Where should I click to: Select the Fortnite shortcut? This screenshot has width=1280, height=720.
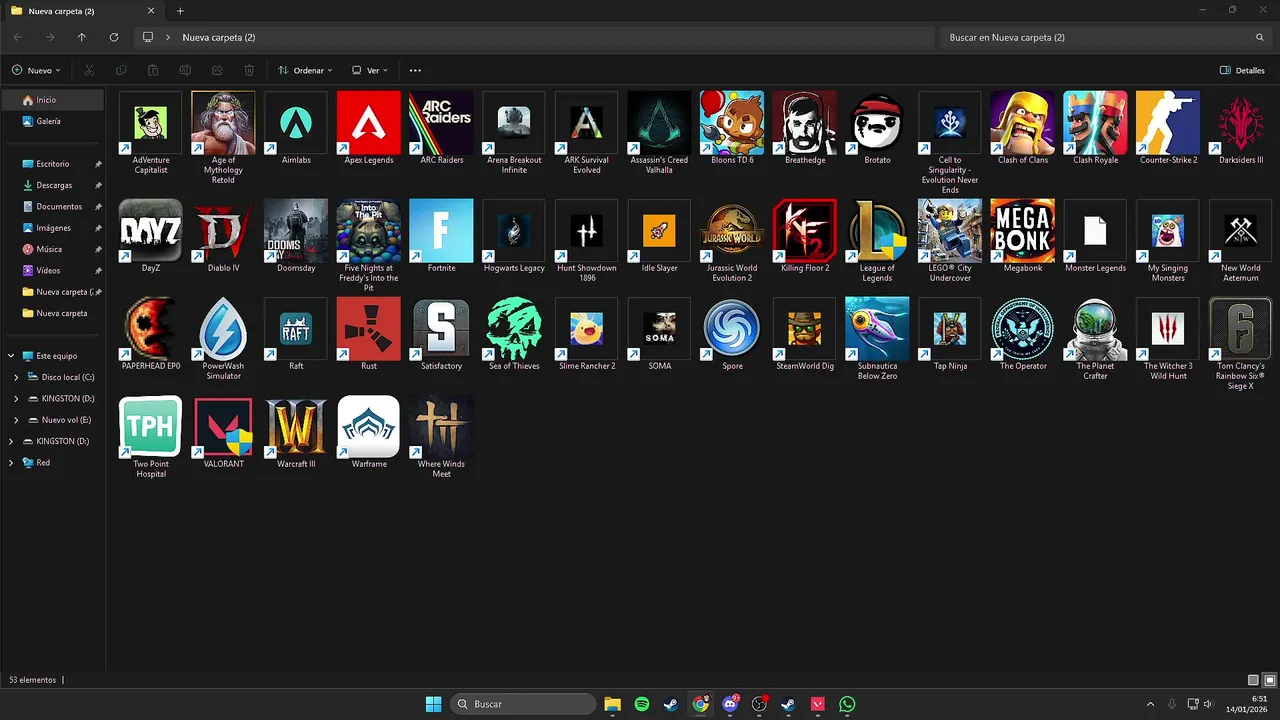(x=441, y=231)
